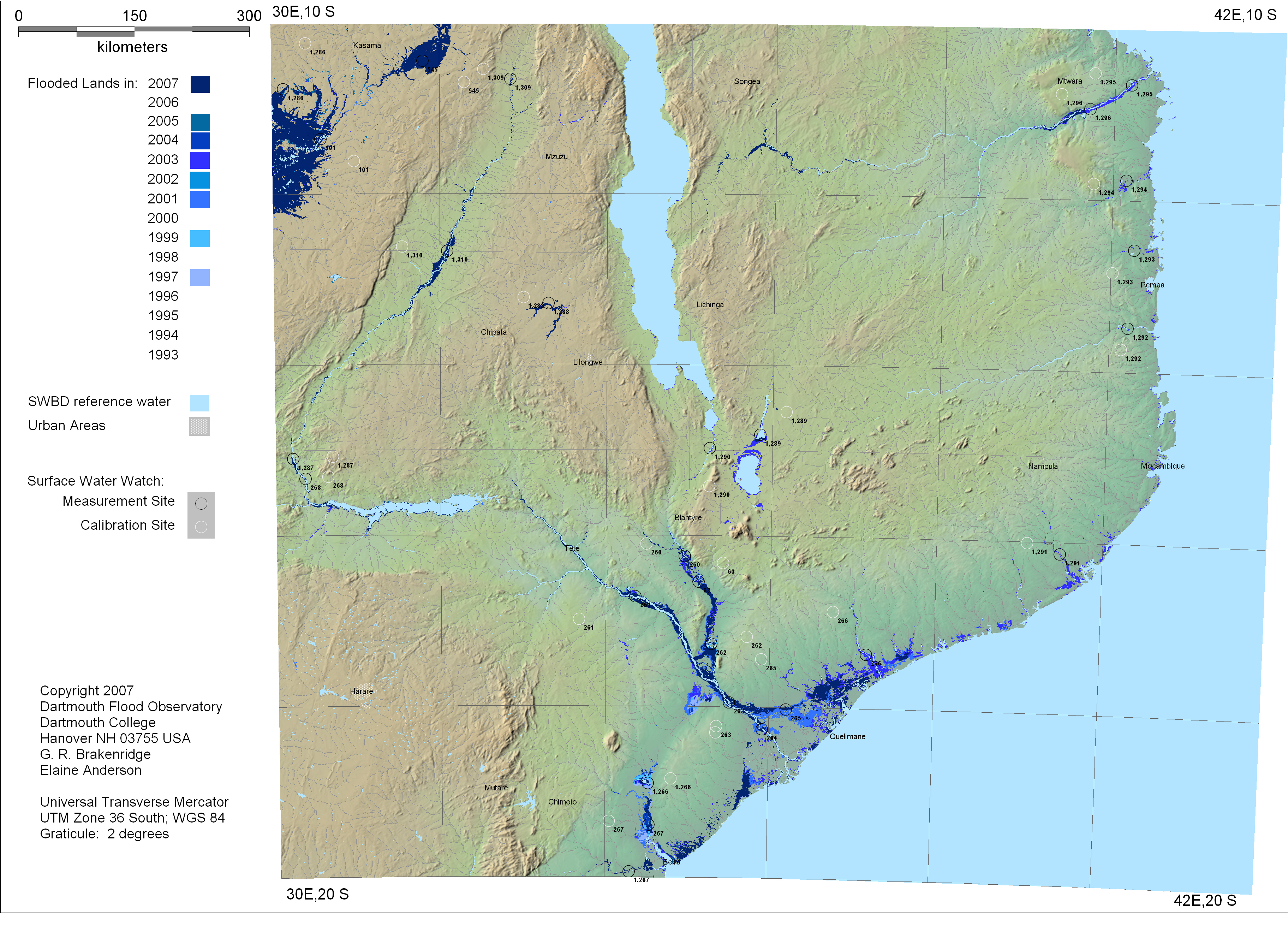Click the 2007 flooded lands color swatch

click(x=200, y=84)
